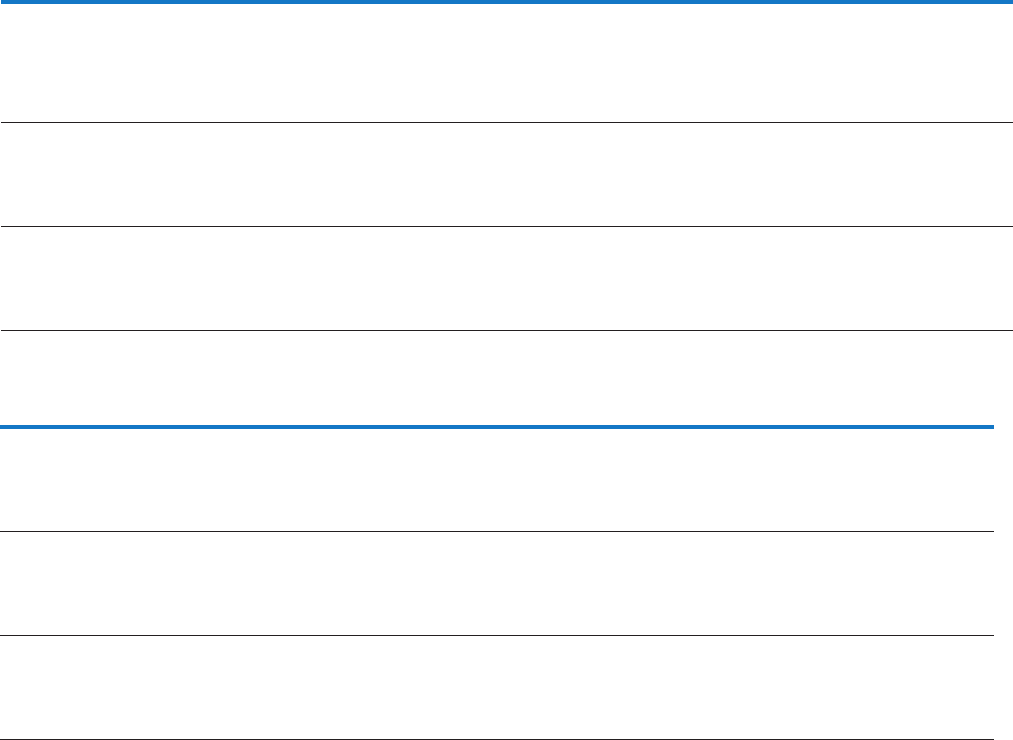Image resolution: width=1013 pixels, height=740 pixels.
Task: Click the first empty row of lower table
Action: [x=497, y=480]
